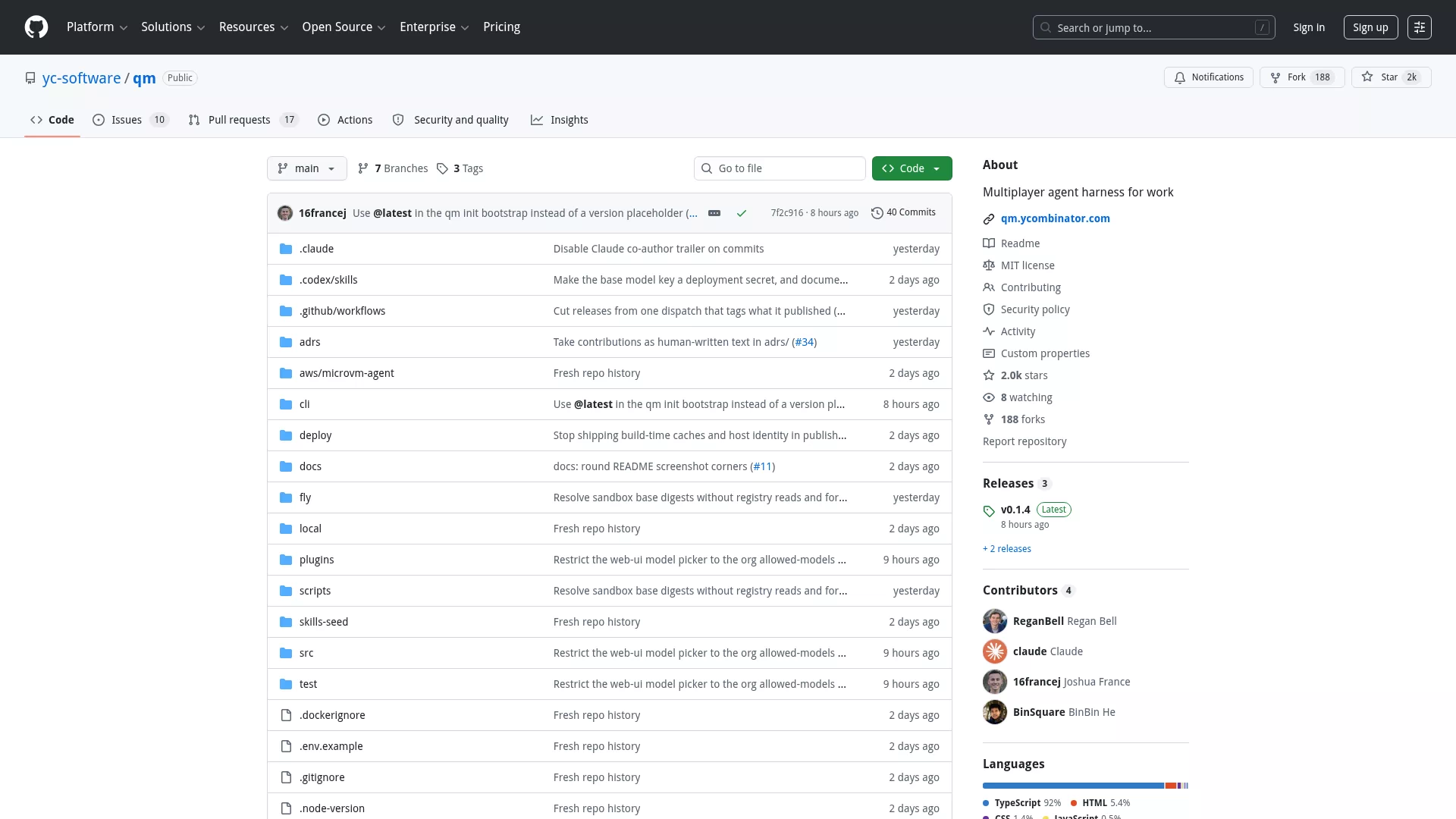View the 188 forks link
This screenshot has height=819, width=1456.
tap(1014, 419)
